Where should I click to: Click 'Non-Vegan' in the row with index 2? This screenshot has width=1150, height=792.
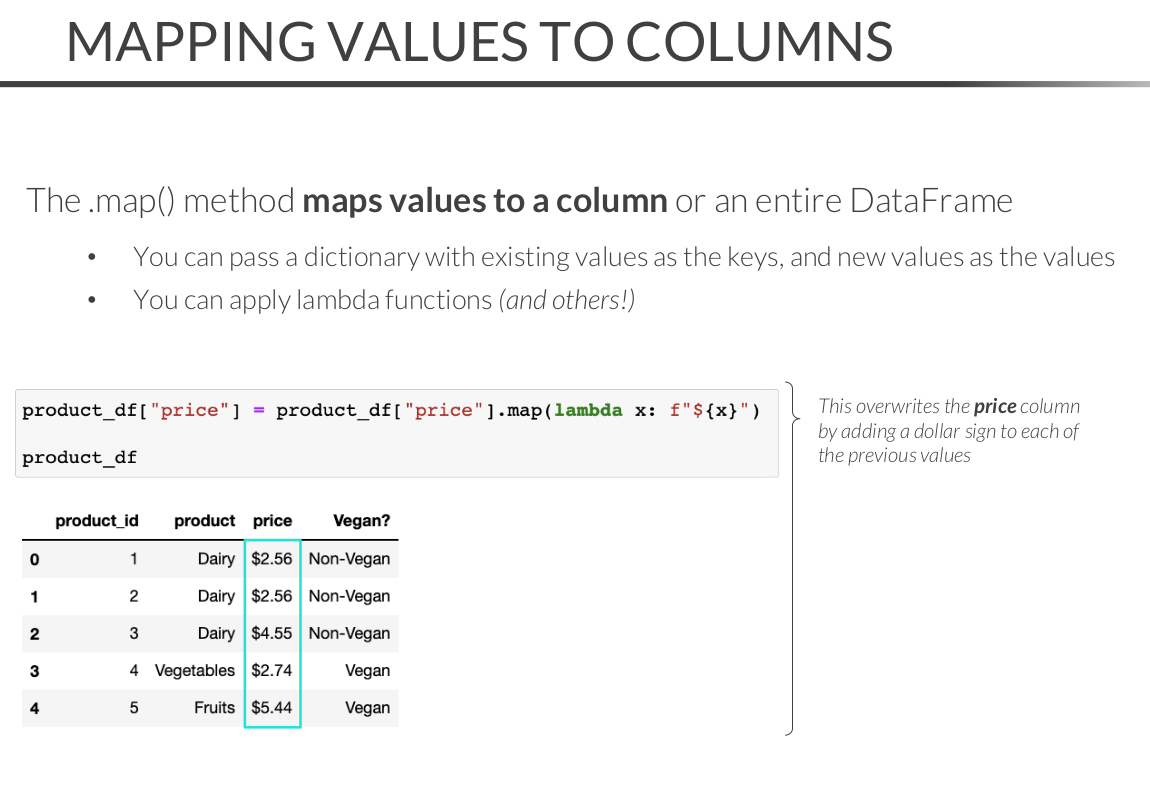pos(349,633)
